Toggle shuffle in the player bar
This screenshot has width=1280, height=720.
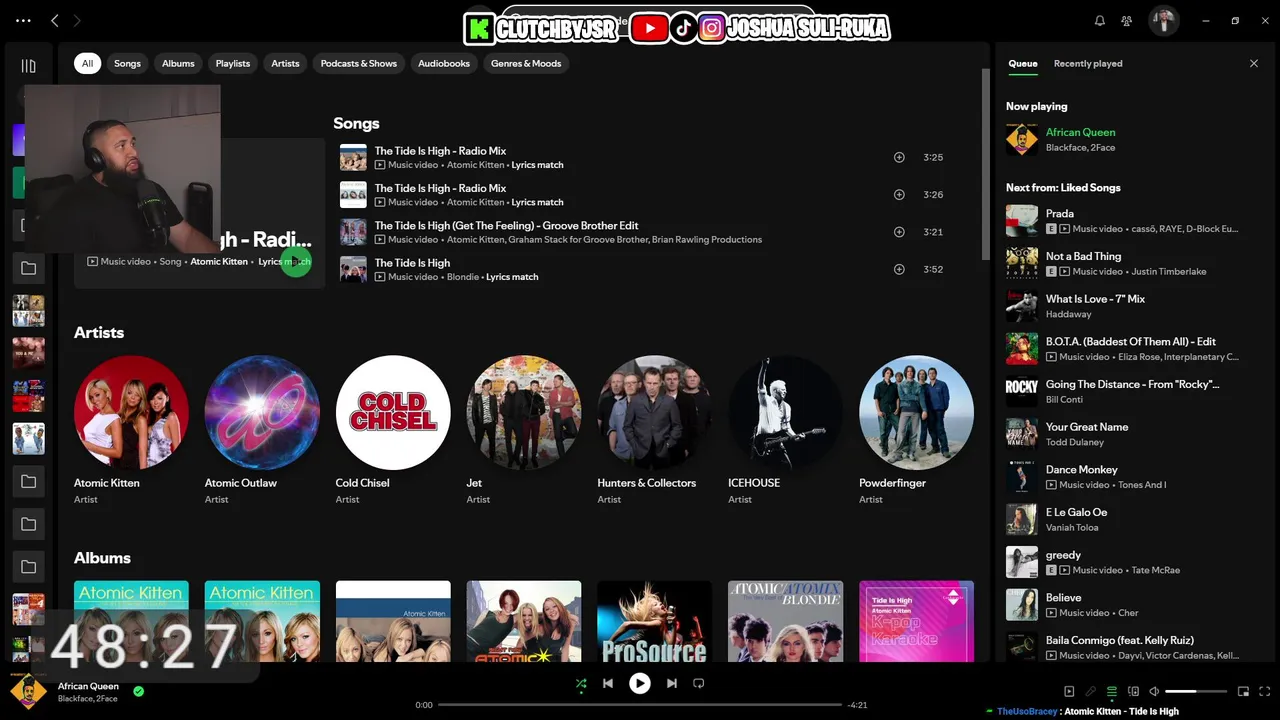[x=581, y=684]
